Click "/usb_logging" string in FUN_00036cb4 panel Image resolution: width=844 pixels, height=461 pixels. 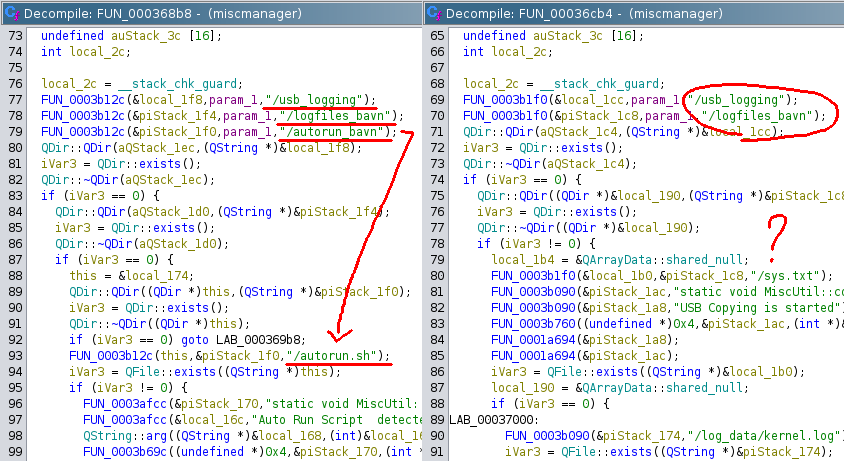click(736, 100)
